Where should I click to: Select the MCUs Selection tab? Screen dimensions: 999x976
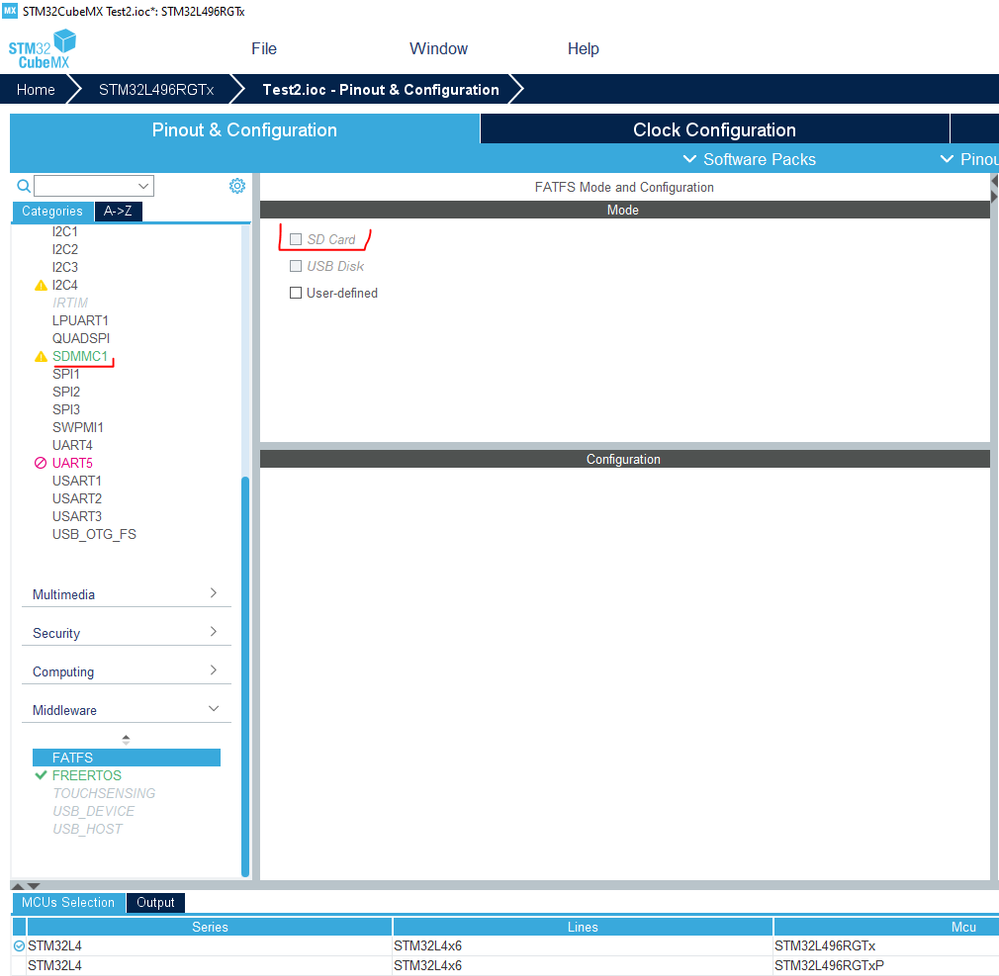point(68,902)
